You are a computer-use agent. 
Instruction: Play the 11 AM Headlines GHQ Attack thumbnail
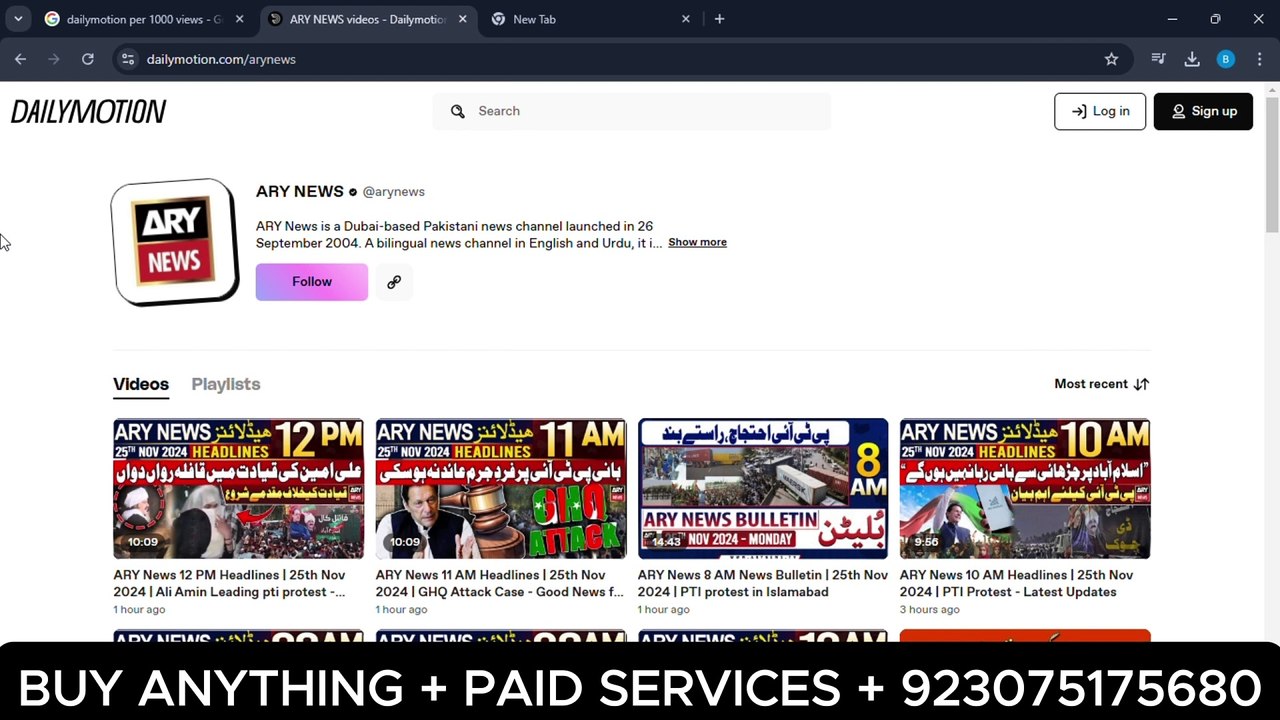pos(501,488)
